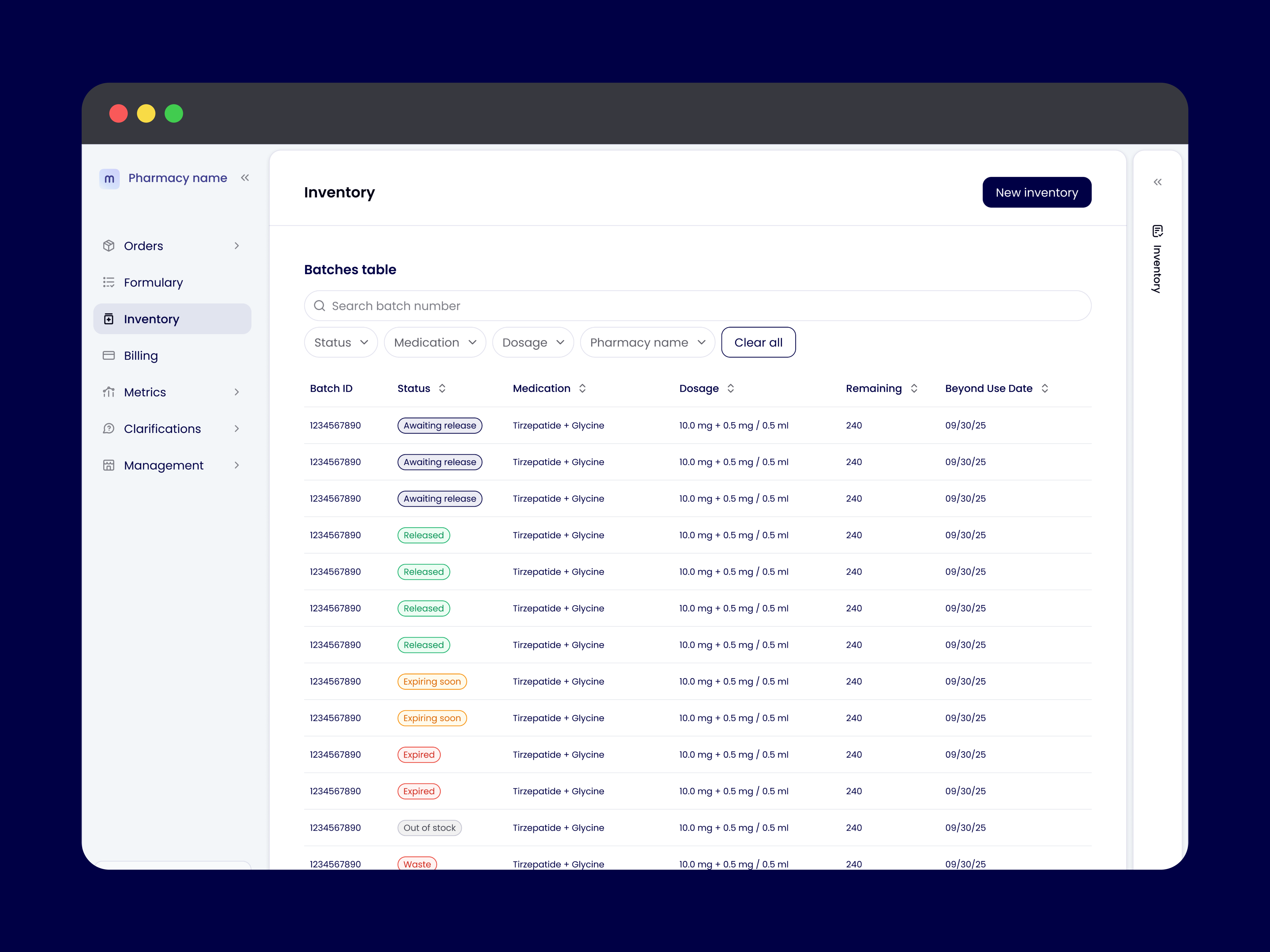Go to Formulary in the sidebar
This screenshot has height=952, width=1270.
click(x=172, y=282)
